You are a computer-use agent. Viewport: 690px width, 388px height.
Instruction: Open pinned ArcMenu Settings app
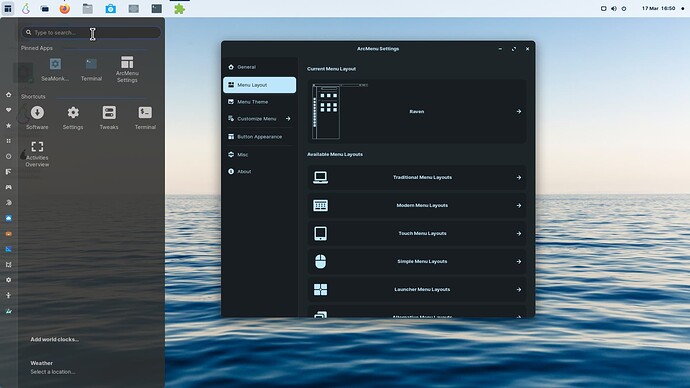(x=127, y=69)
